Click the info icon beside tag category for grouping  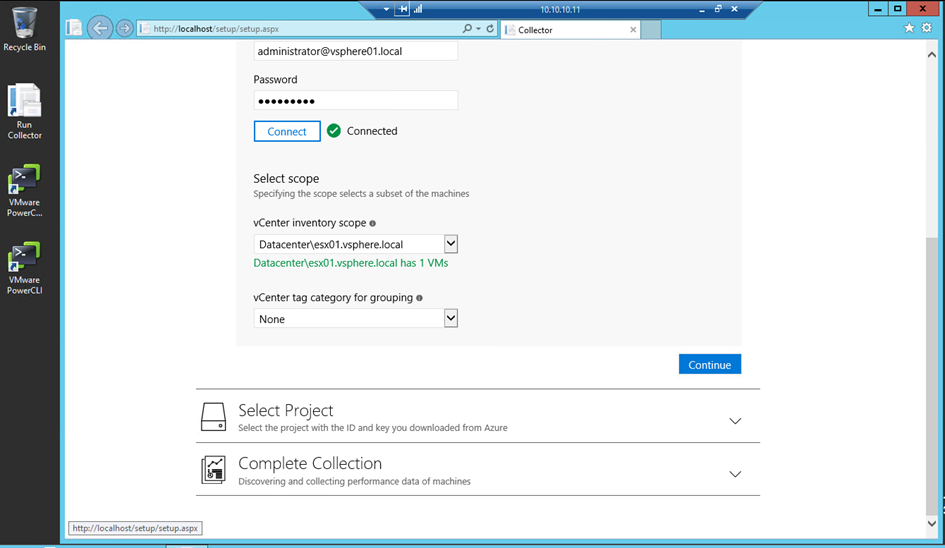coord(419,298)
